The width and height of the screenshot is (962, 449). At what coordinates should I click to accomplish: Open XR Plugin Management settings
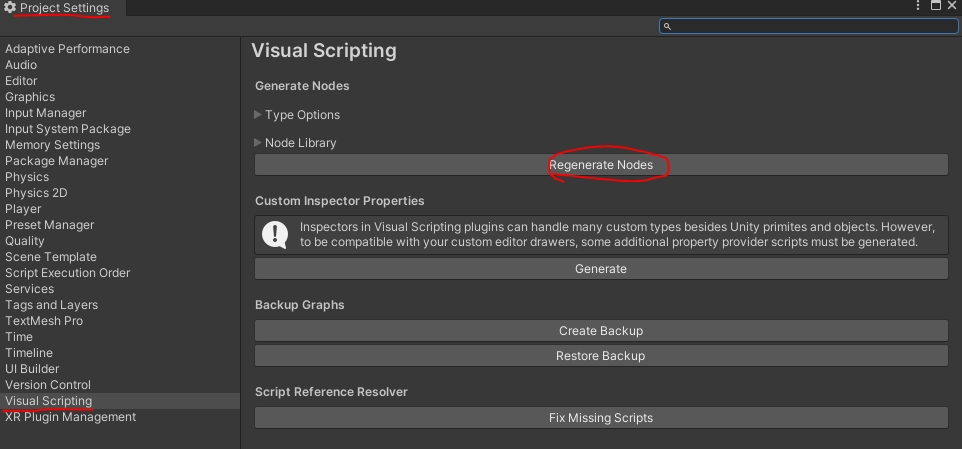[71, 417]
